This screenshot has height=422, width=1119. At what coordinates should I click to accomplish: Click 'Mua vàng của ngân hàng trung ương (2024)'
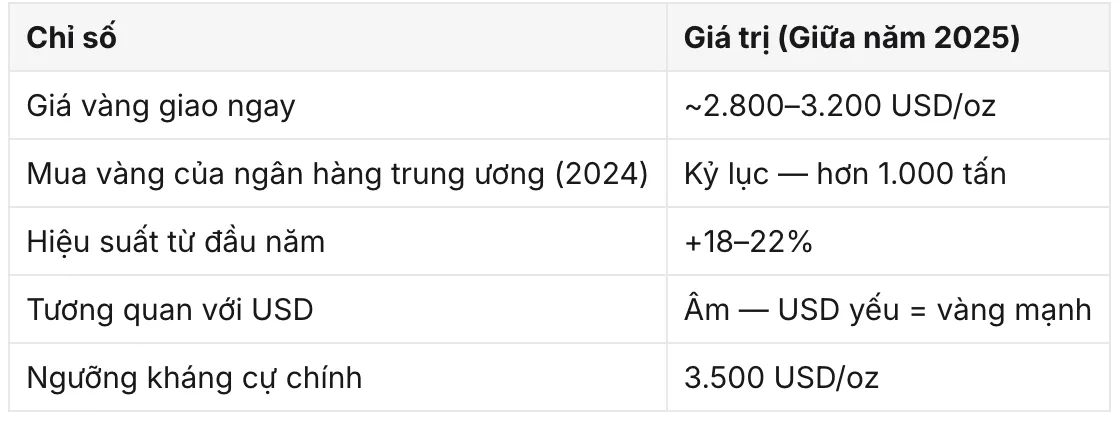point(337,174)
